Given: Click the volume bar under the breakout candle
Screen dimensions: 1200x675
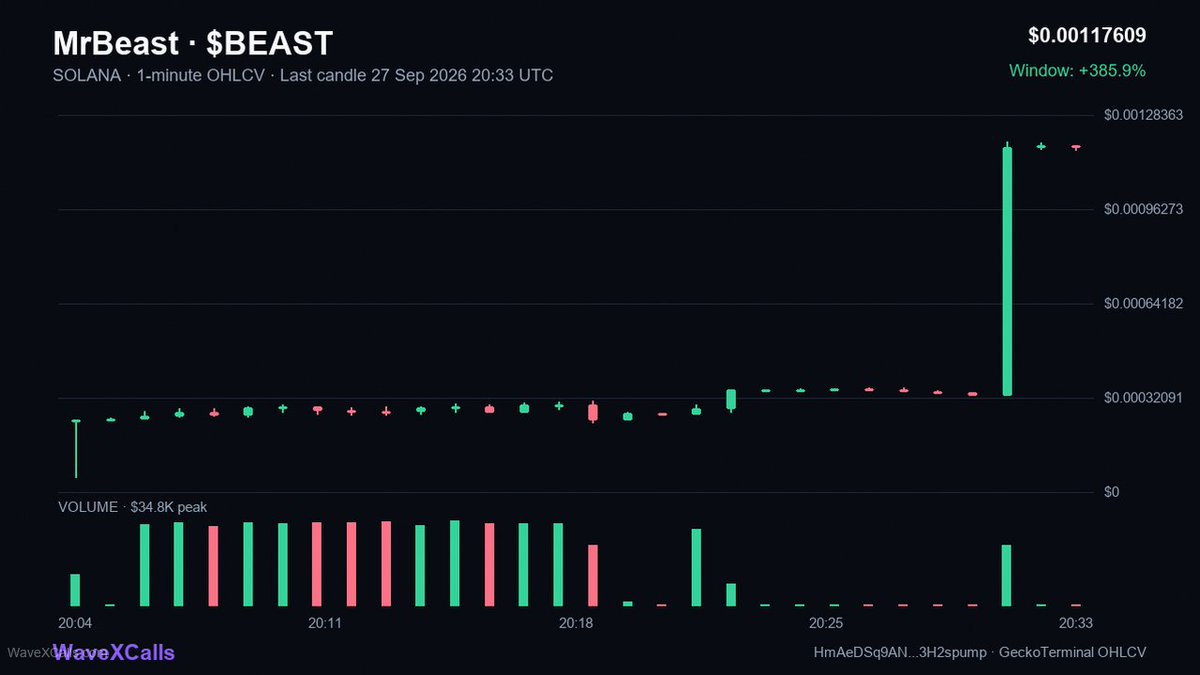Looking at the screenshot, I should 1007,575.
